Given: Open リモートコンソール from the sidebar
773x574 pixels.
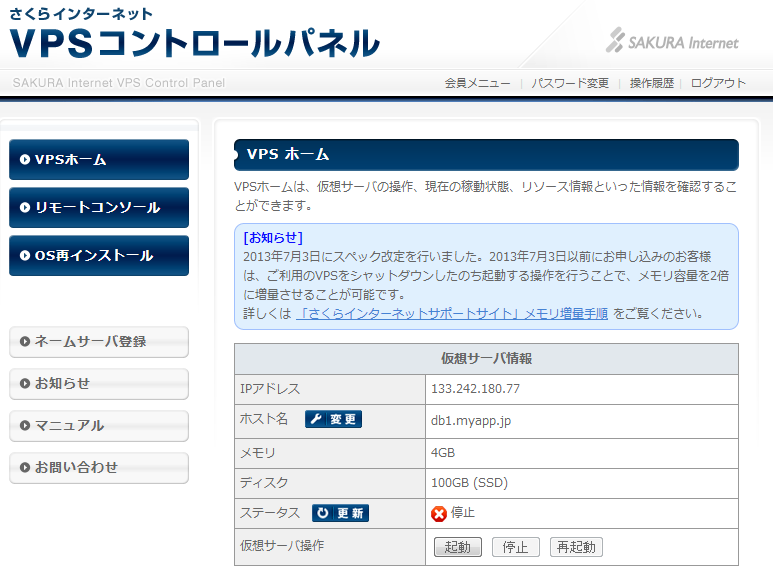Looking at the screenshot, I should 99,207.
